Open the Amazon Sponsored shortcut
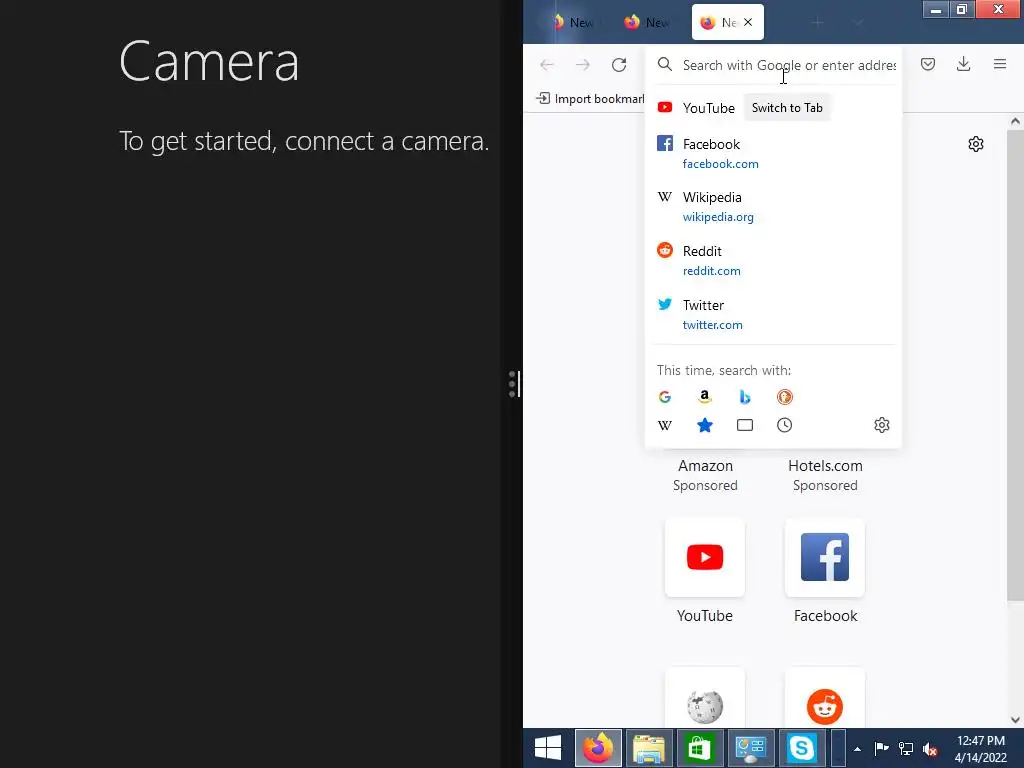Image resolution: width=1024 pixels, height=768 pixels. pos(705,475)
